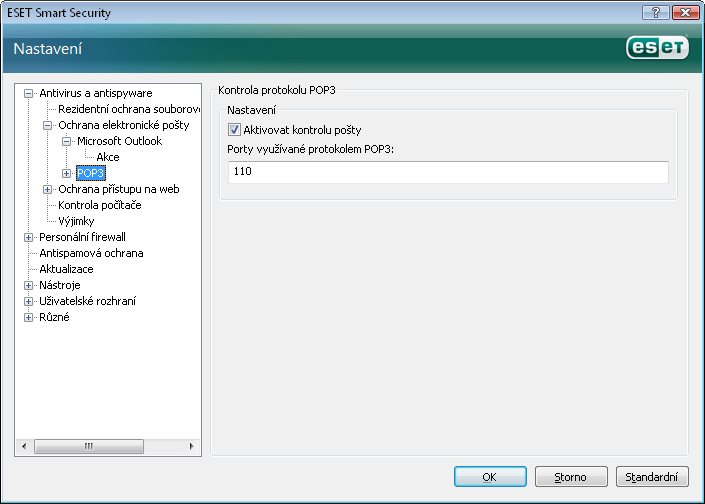This screenshot has width=705, height=504.
Task: Click the tree horizontal scrollbar thumb
Action: coord(89,446)
